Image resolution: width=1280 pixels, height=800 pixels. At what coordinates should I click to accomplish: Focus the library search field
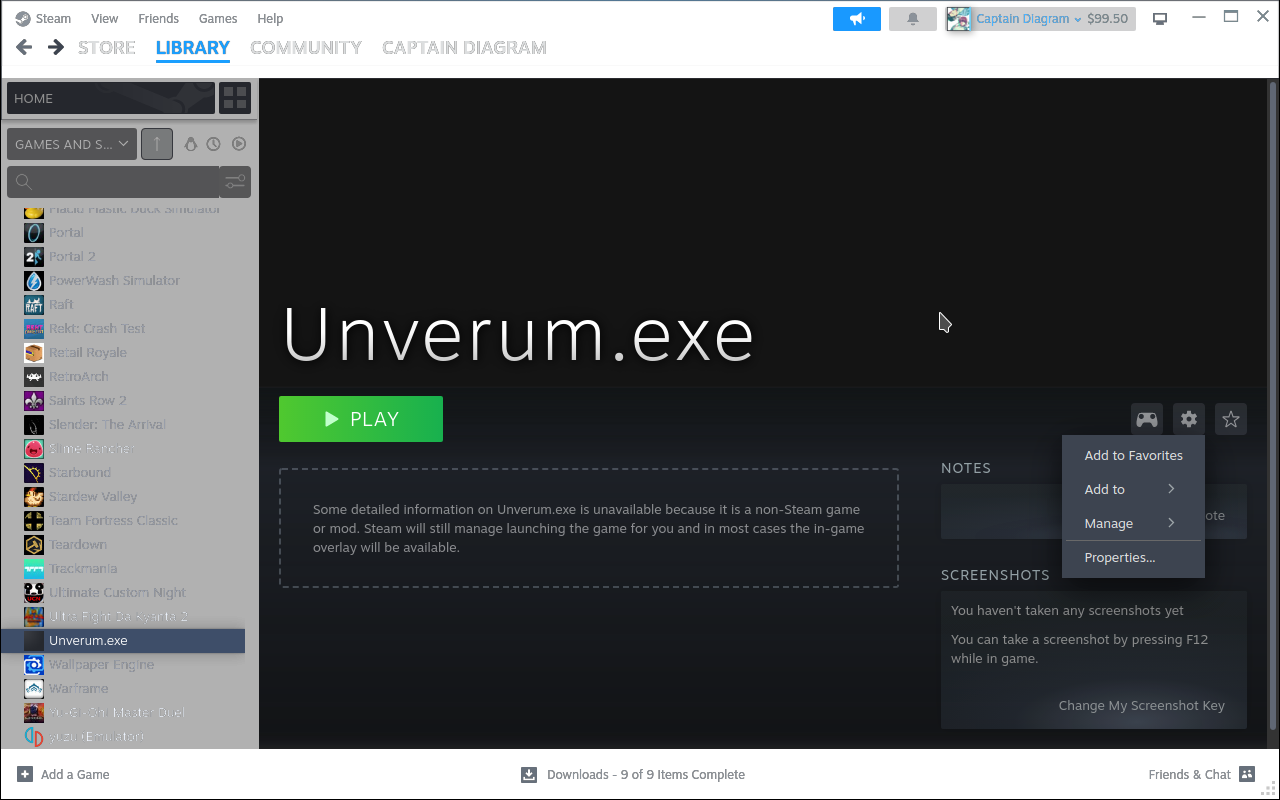(113, 182)
